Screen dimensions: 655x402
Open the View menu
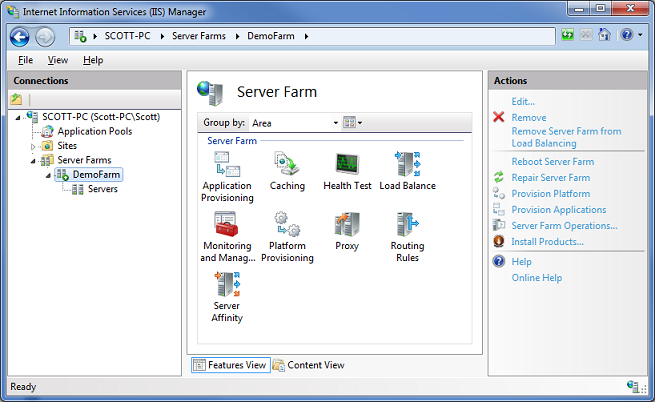click(x=58, y=60)
